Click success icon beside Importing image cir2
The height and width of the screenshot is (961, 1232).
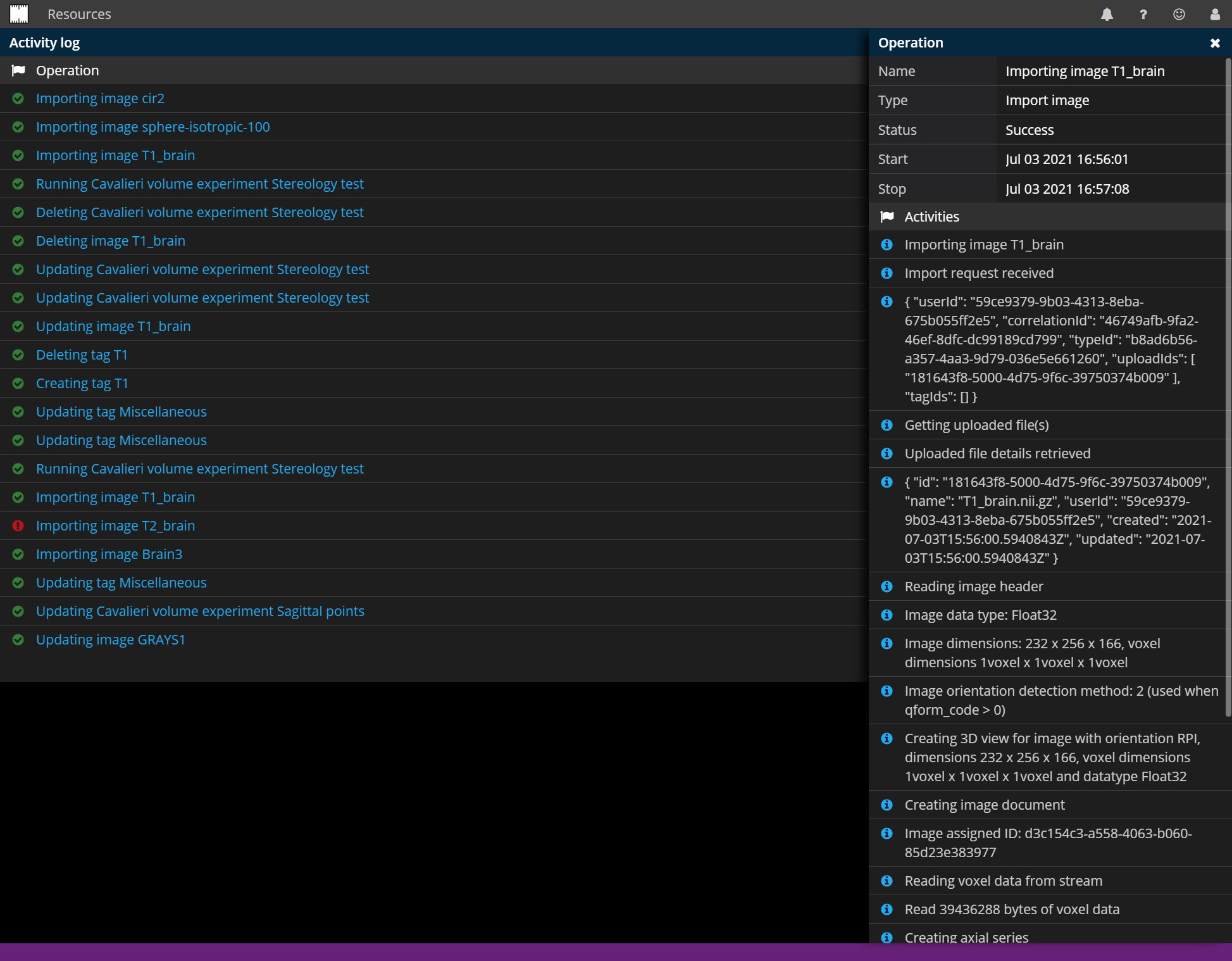(x=18, y=98)
